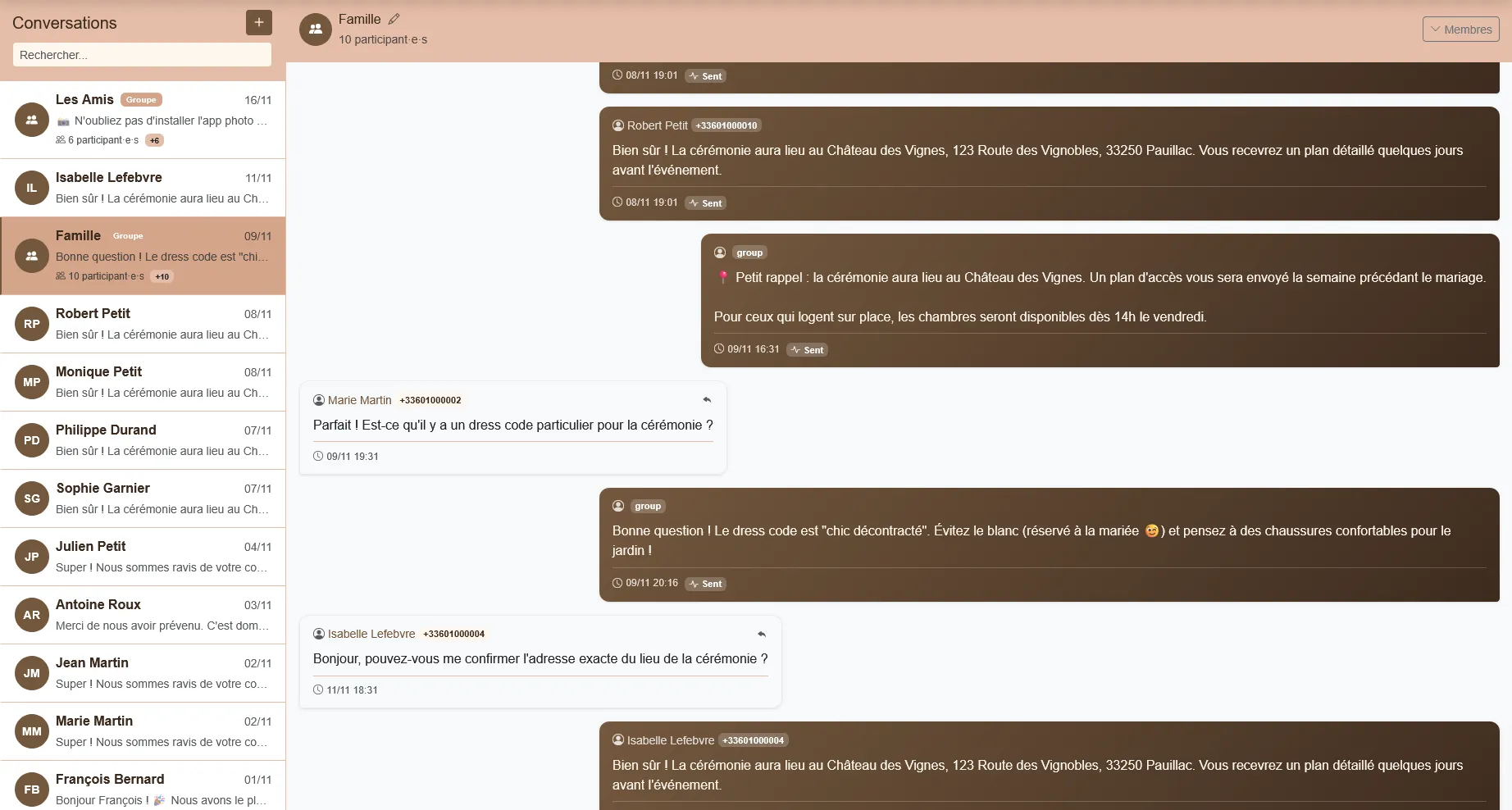Open the Membres dropdown
This screenshot has height=810, width=1512.
click(x=1460, y=29)
